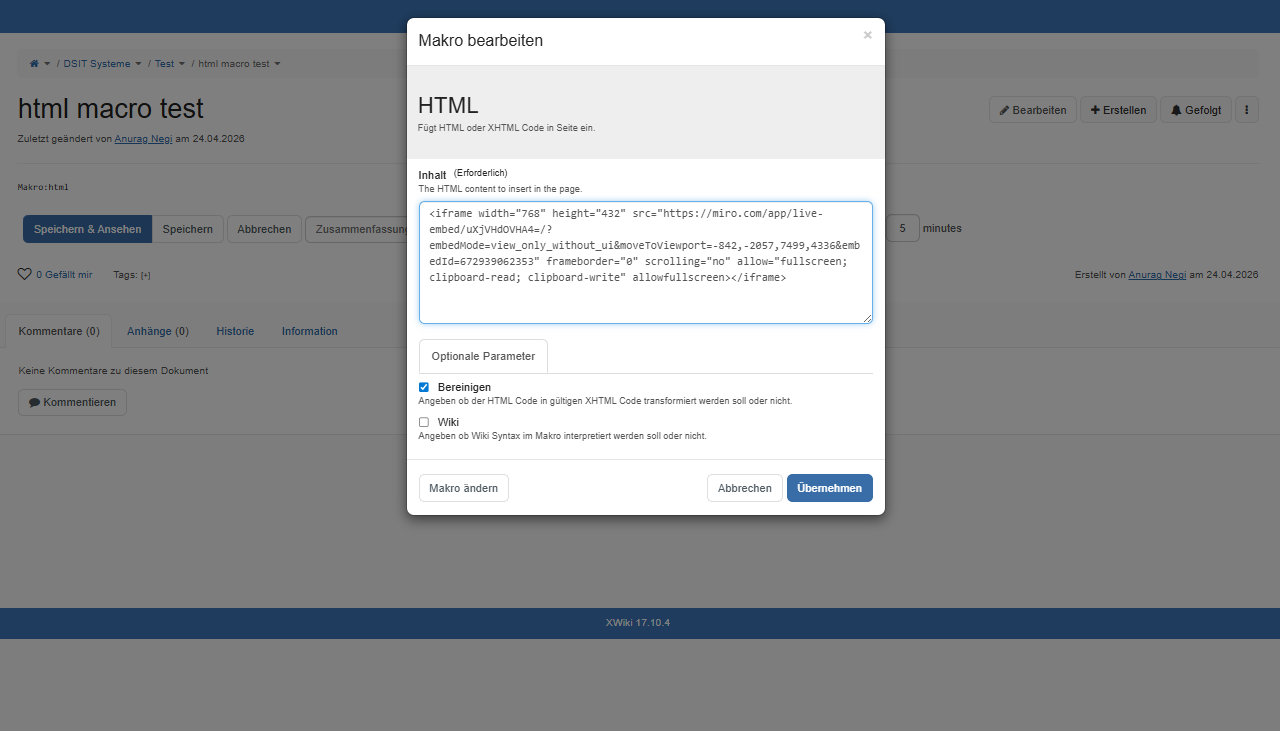Click inside the Inhalt HTML textarea
The width and height of the screenshot is (1280, 731).
(x=645, y=295)
